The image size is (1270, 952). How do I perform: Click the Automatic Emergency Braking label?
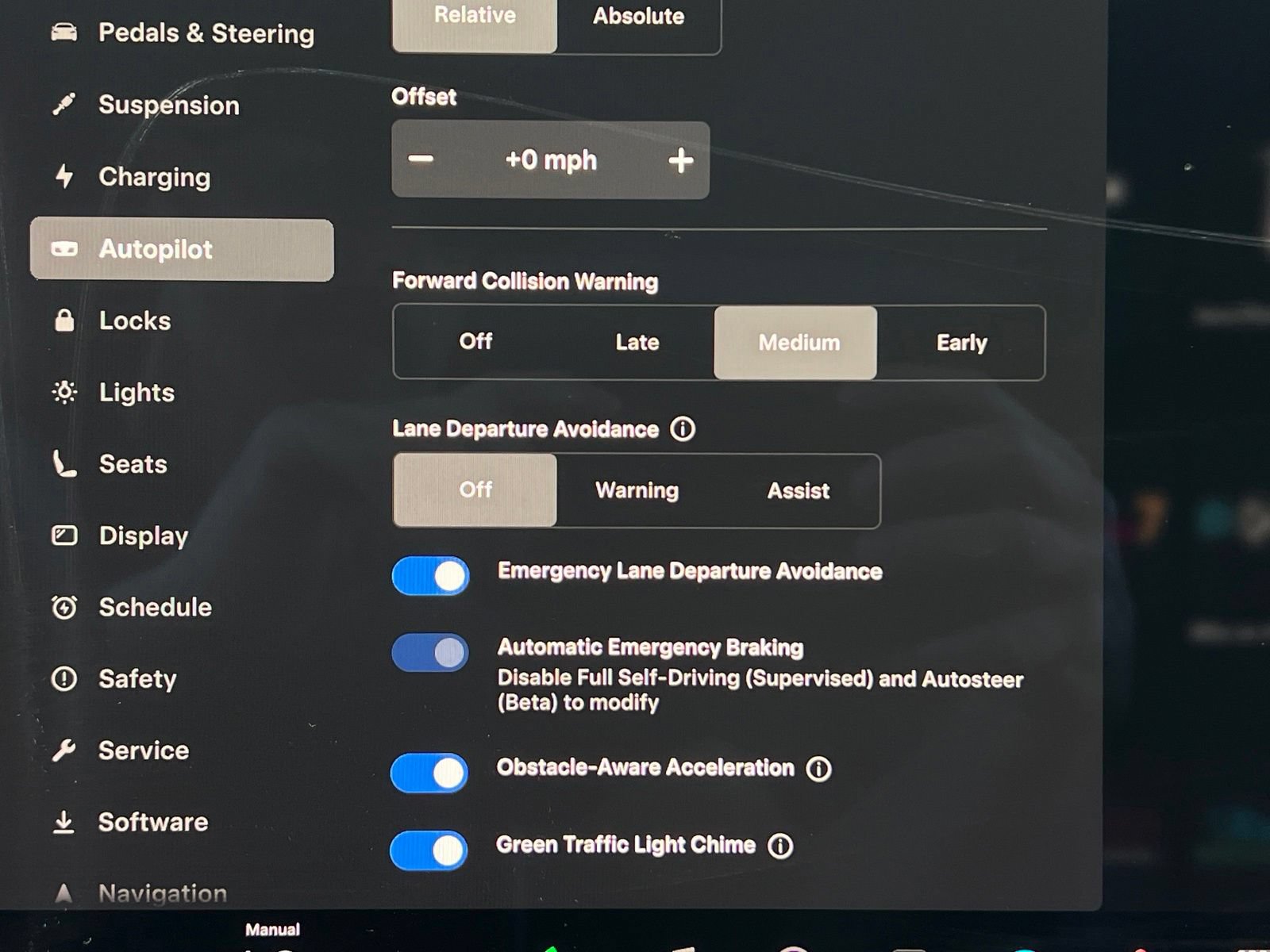click(650, 647)
